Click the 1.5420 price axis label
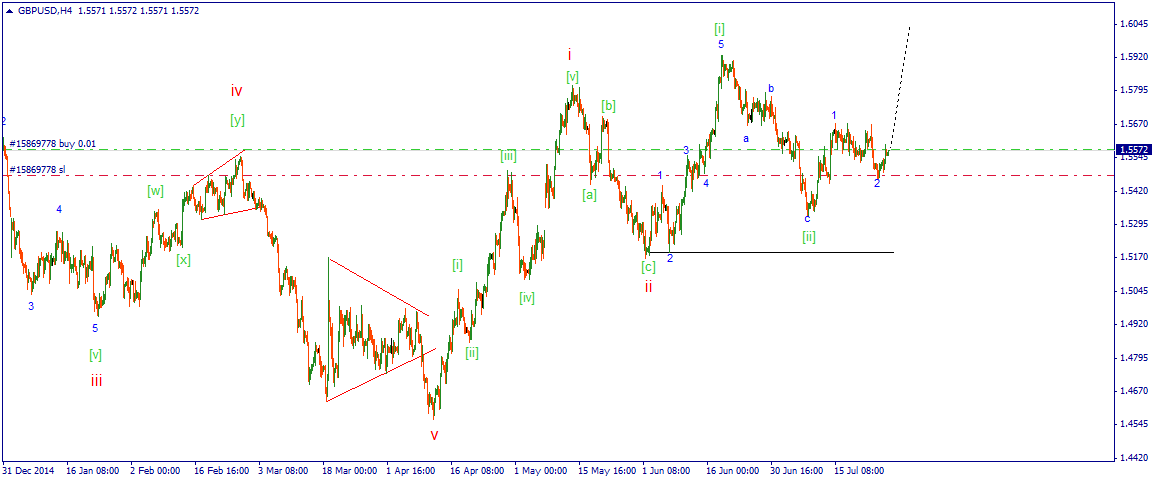The image size is (1154, 479). (x=1133, y=191)
